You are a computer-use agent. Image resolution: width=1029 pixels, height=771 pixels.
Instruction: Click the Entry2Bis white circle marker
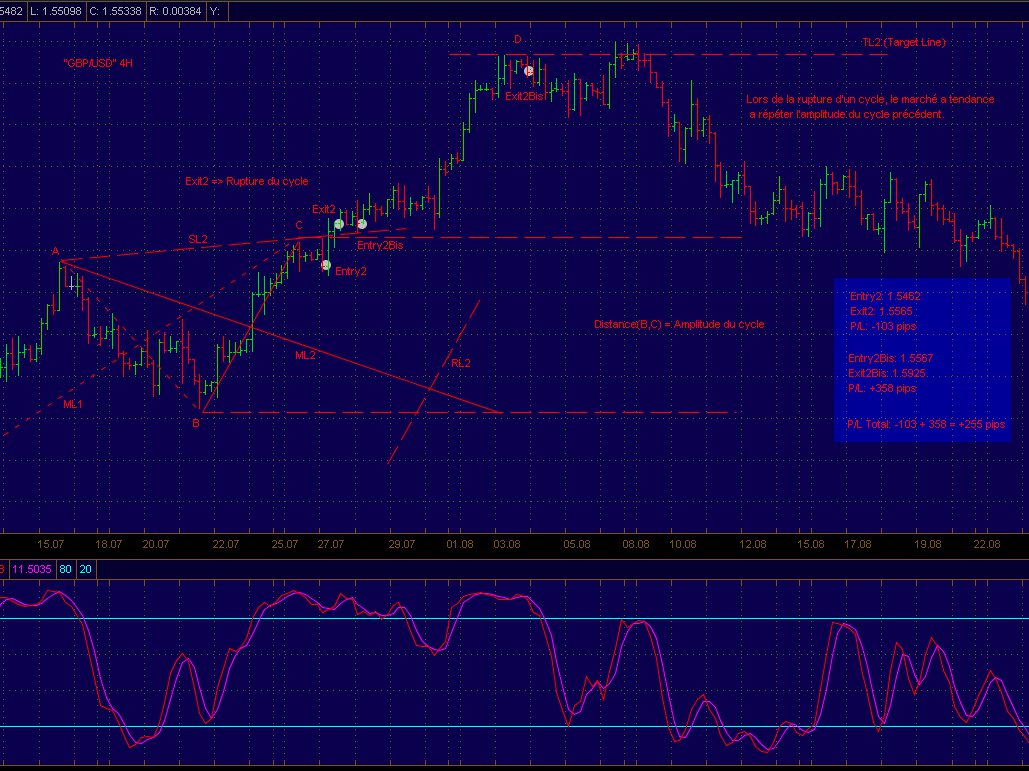[x=362, y=224]
